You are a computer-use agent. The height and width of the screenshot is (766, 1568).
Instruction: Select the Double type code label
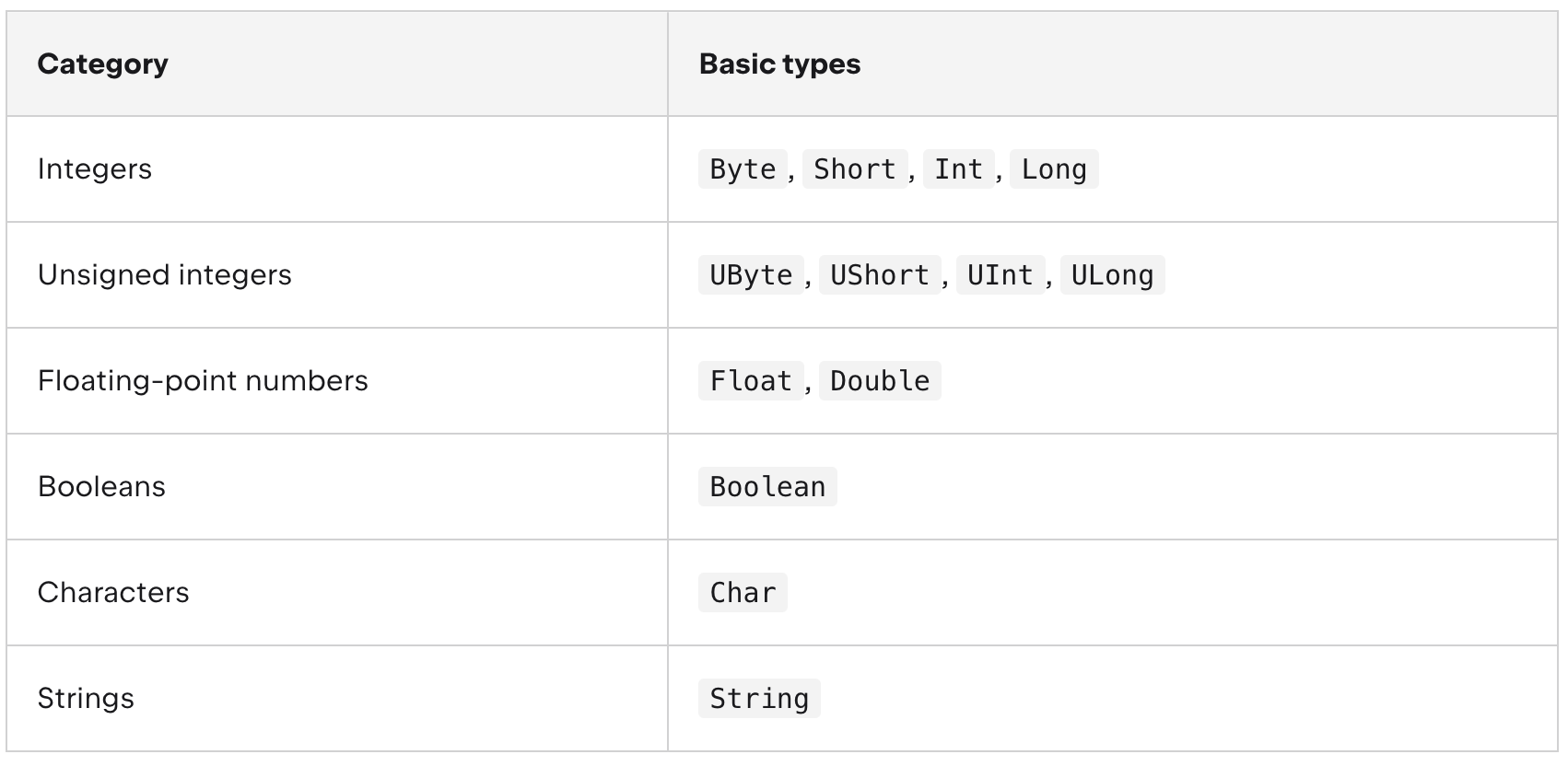coord(880,381)
